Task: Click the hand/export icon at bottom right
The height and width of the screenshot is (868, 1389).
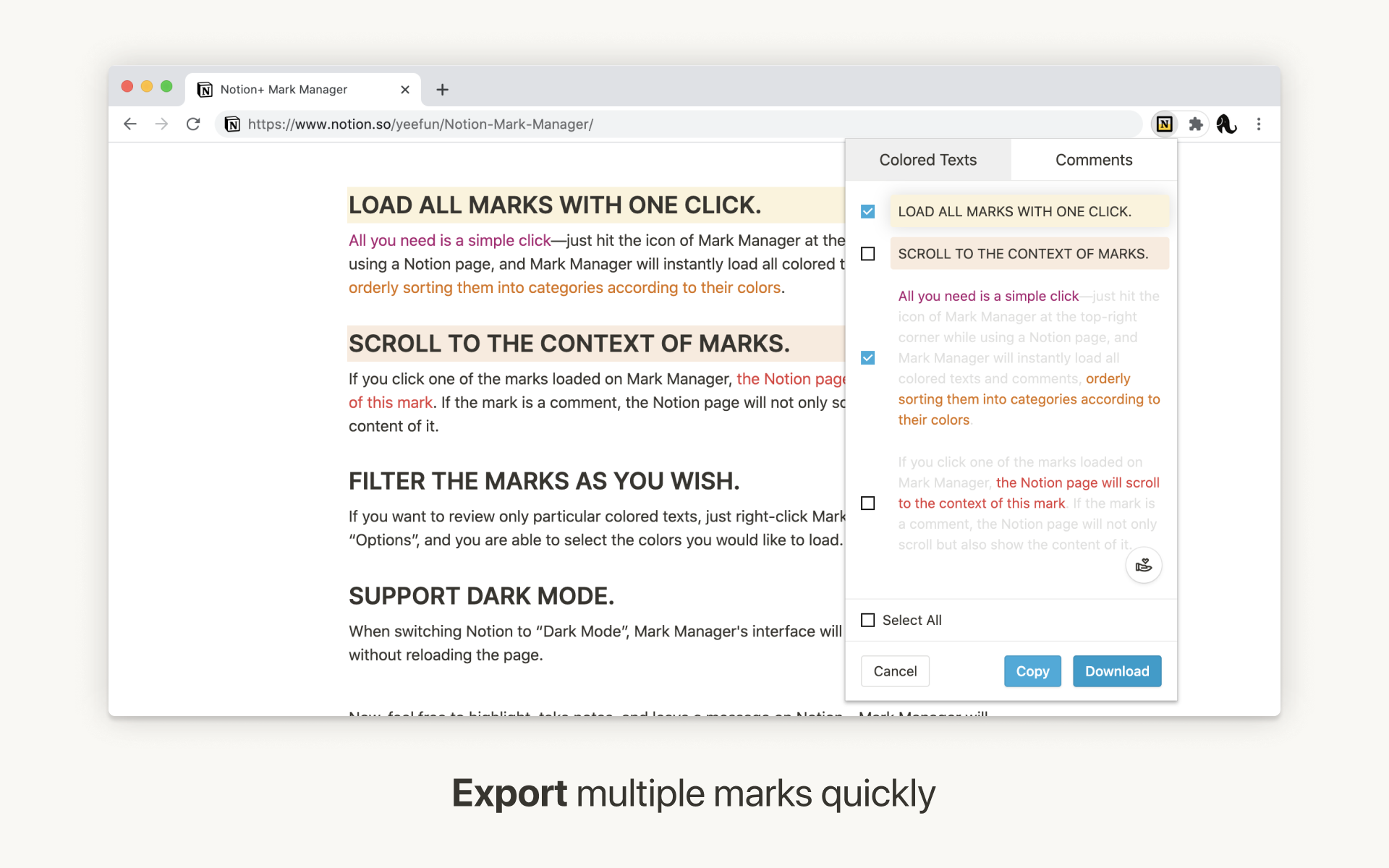Action: coord(1144,566)
